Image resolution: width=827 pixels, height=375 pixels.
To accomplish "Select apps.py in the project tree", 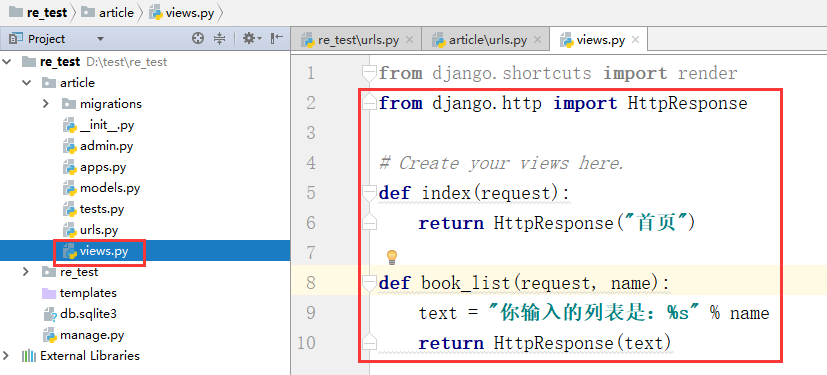I will point(94,167).
